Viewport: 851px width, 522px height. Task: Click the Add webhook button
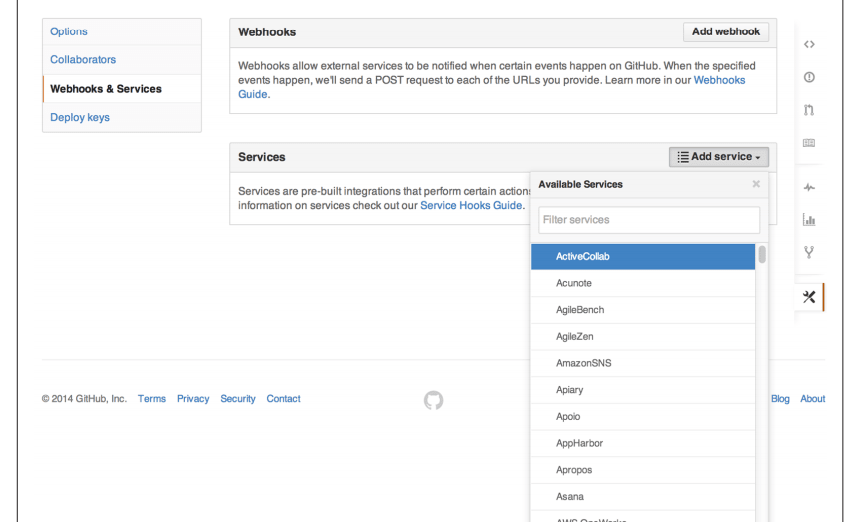click(x=726, y=32)
